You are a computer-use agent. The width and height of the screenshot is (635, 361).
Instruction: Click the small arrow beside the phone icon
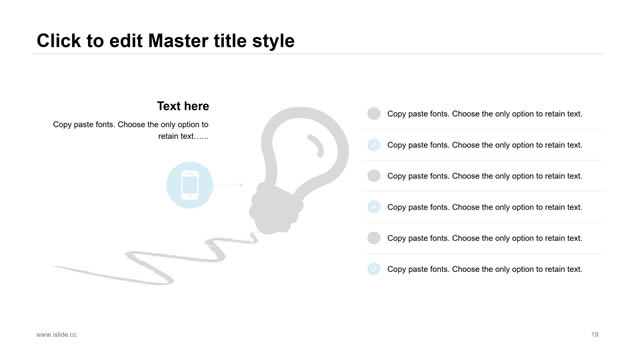pos(229,185)
